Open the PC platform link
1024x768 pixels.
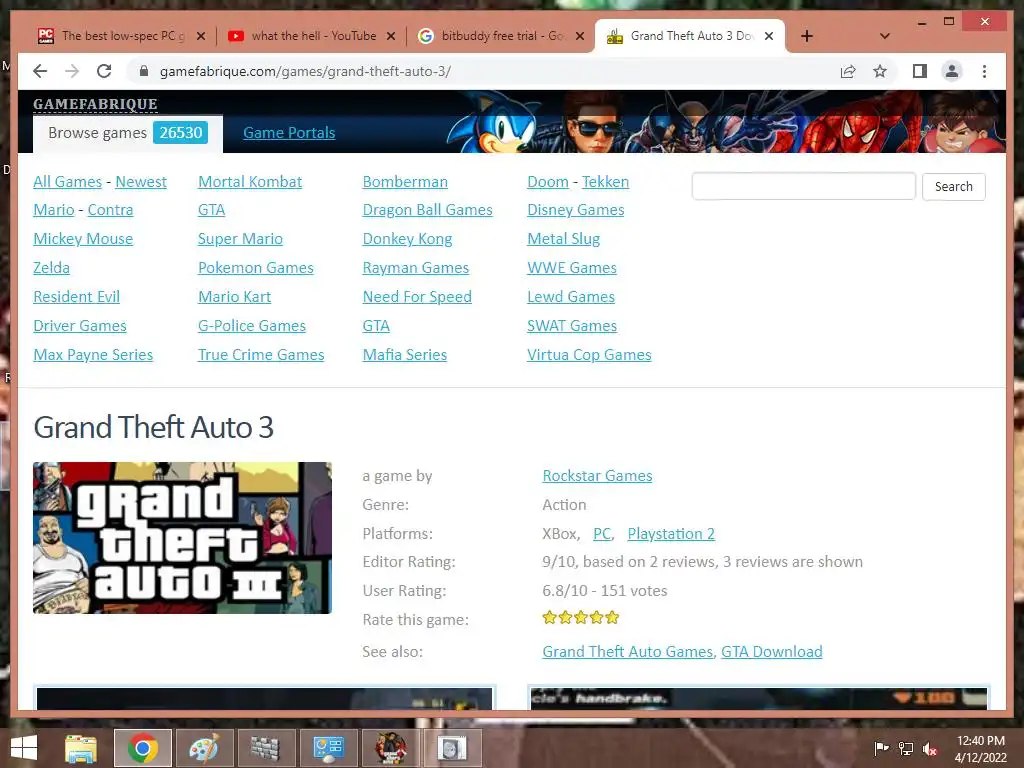[x=602, y=534]
